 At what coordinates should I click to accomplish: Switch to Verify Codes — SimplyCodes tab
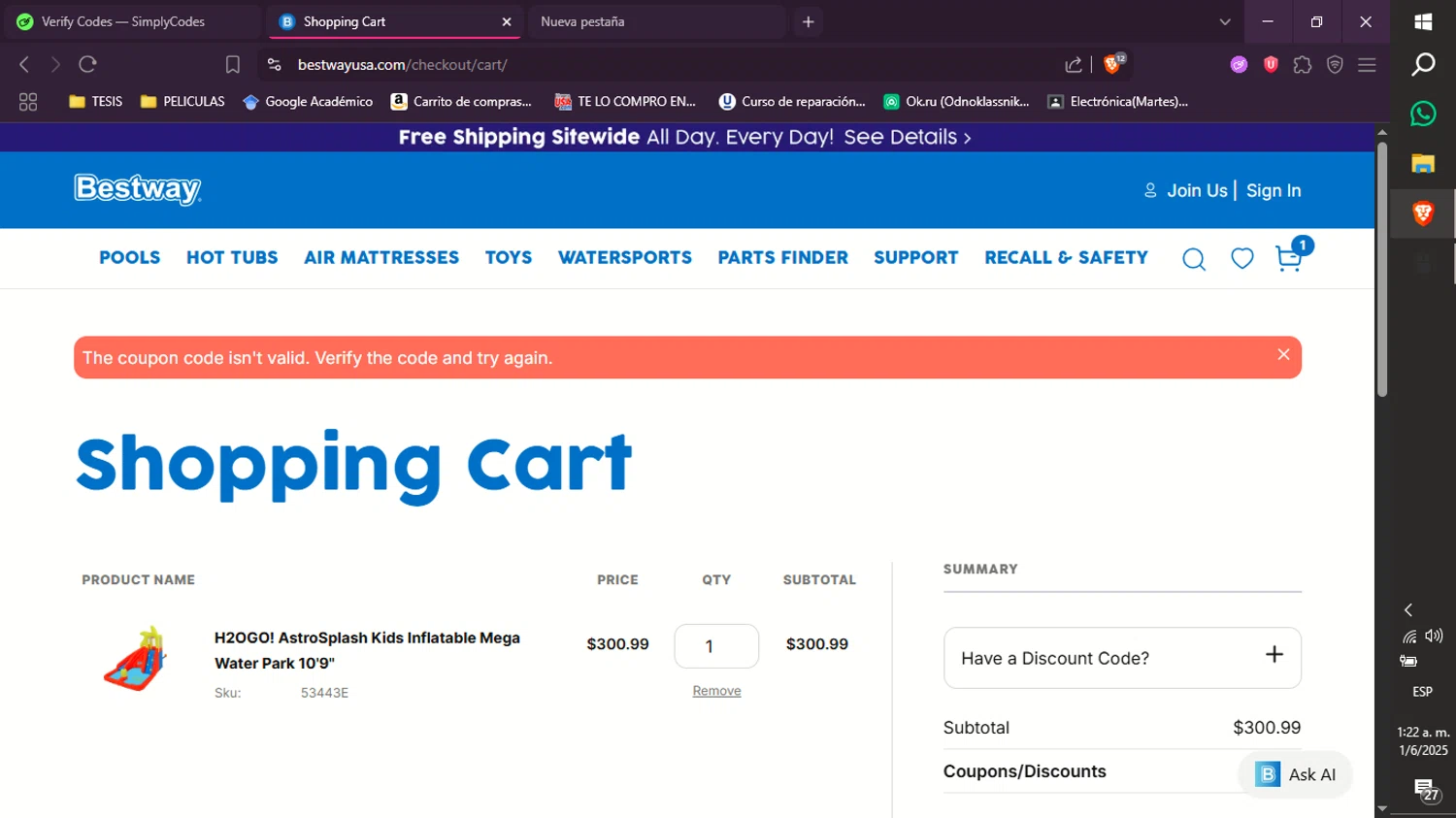132,21
